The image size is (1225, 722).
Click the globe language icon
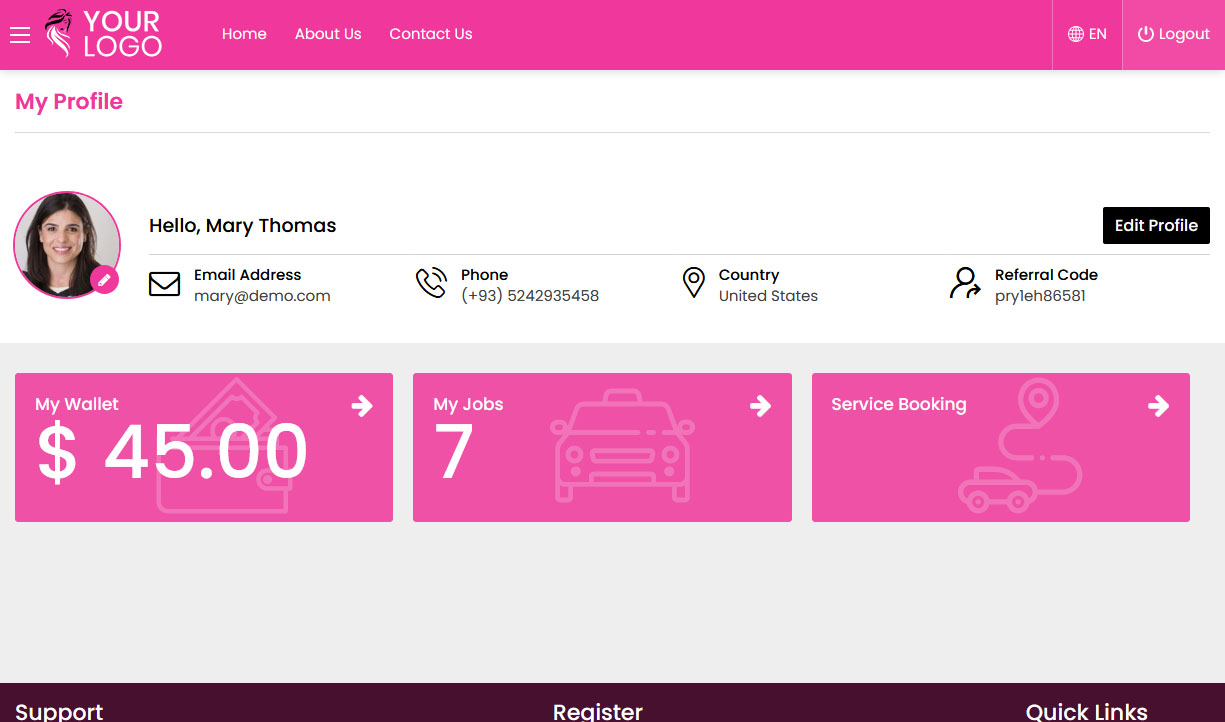(1076, 34)
